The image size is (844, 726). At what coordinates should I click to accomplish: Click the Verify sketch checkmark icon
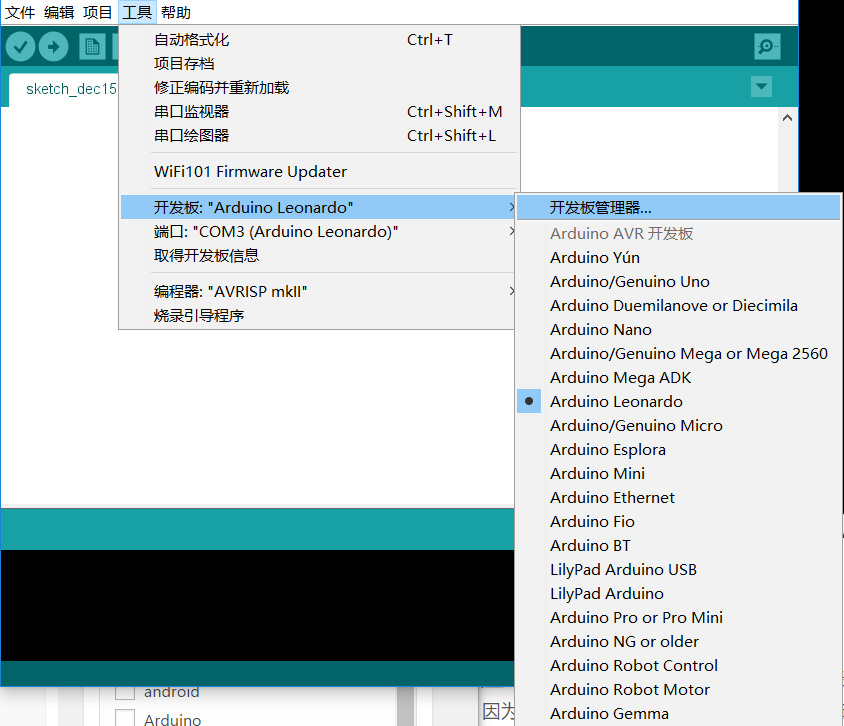20,47
